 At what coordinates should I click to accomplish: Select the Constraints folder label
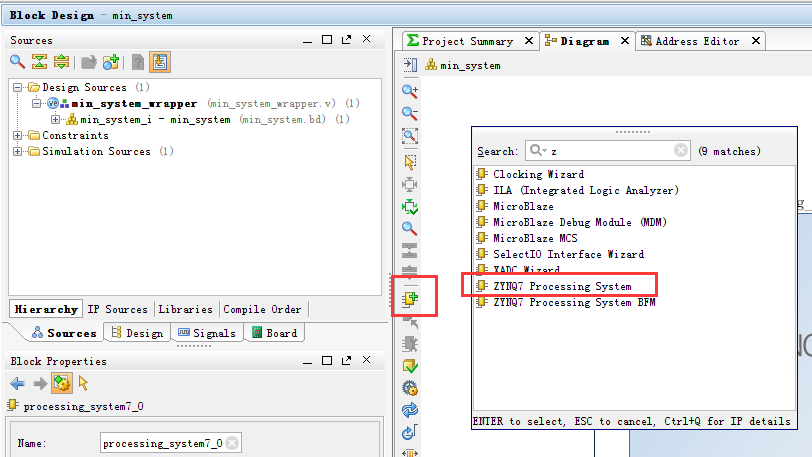[75, 136]
